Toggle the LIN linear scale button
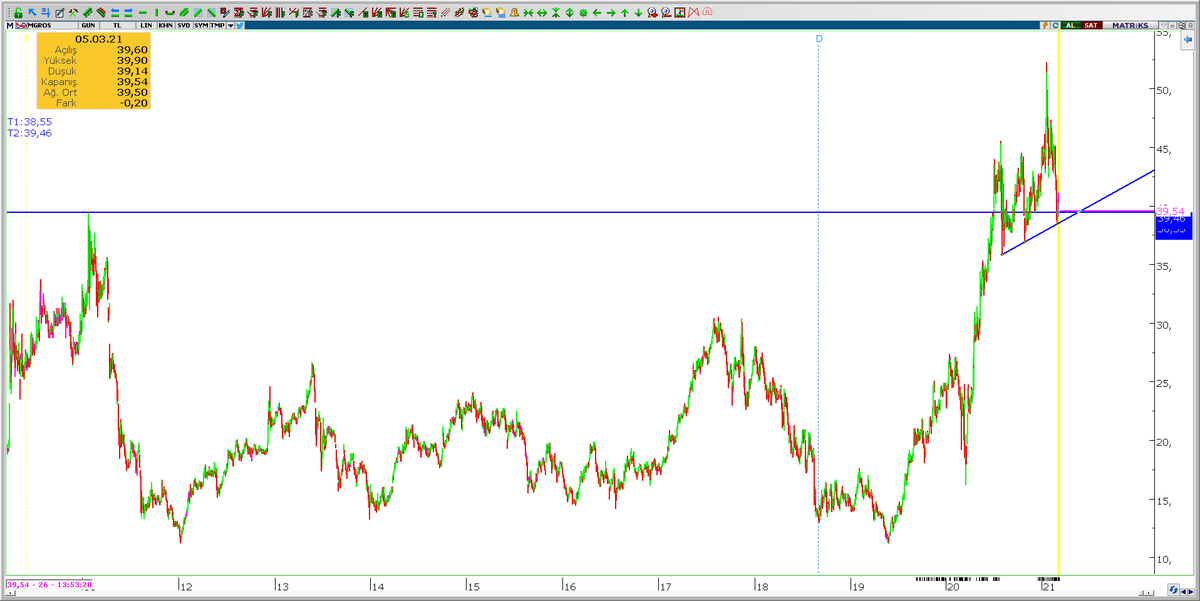The image size is (1200, 601). pyautogui.click(x=147, y=25)
